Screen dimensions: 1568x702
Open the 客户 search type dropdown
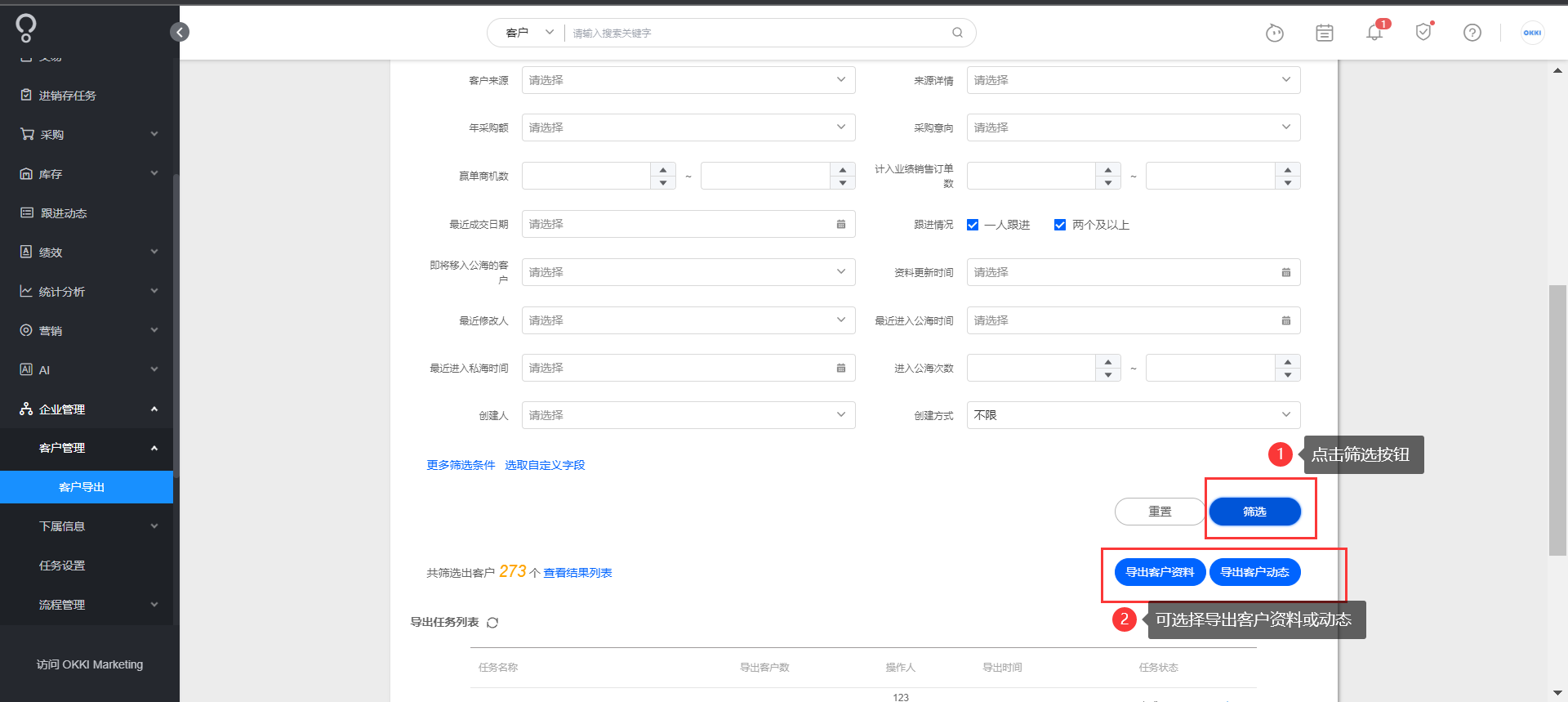[x=529, y=33]
